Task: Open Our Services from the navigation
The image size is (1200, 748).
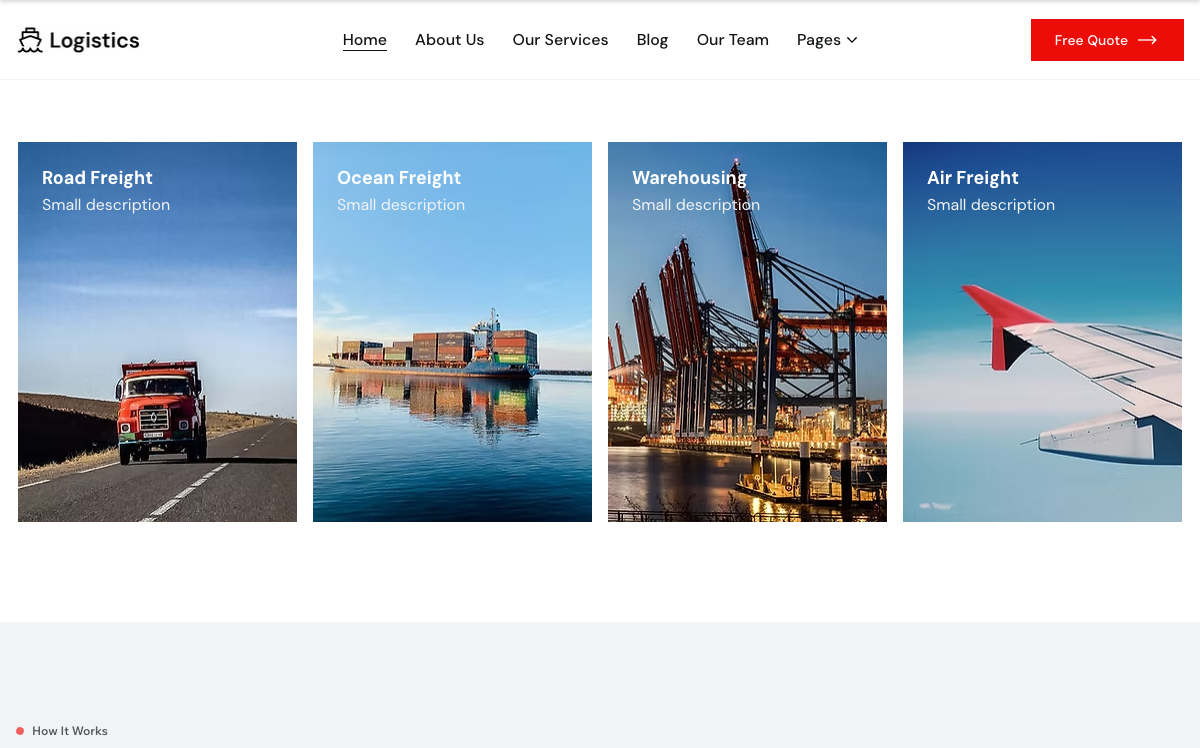Action: point(560,40)
